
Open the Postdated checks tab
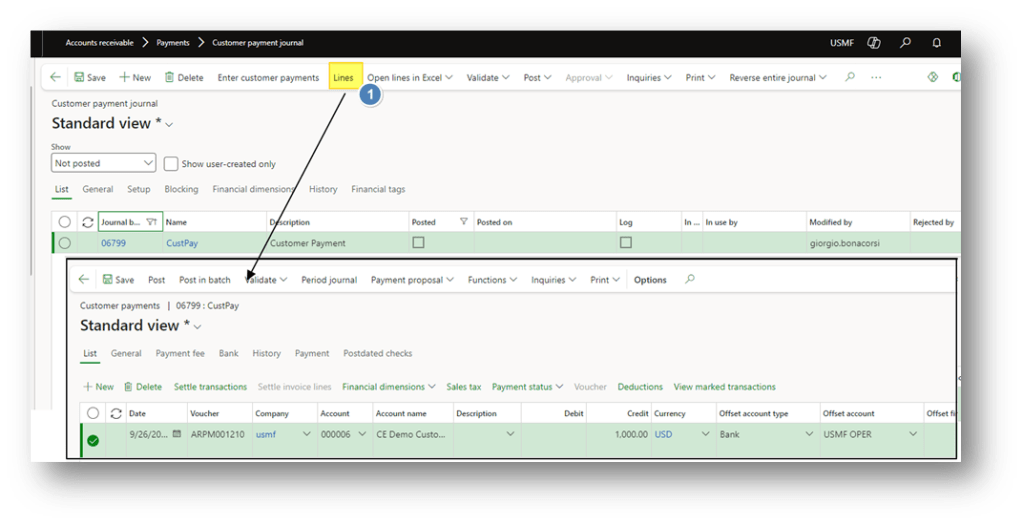pos(377,353)
